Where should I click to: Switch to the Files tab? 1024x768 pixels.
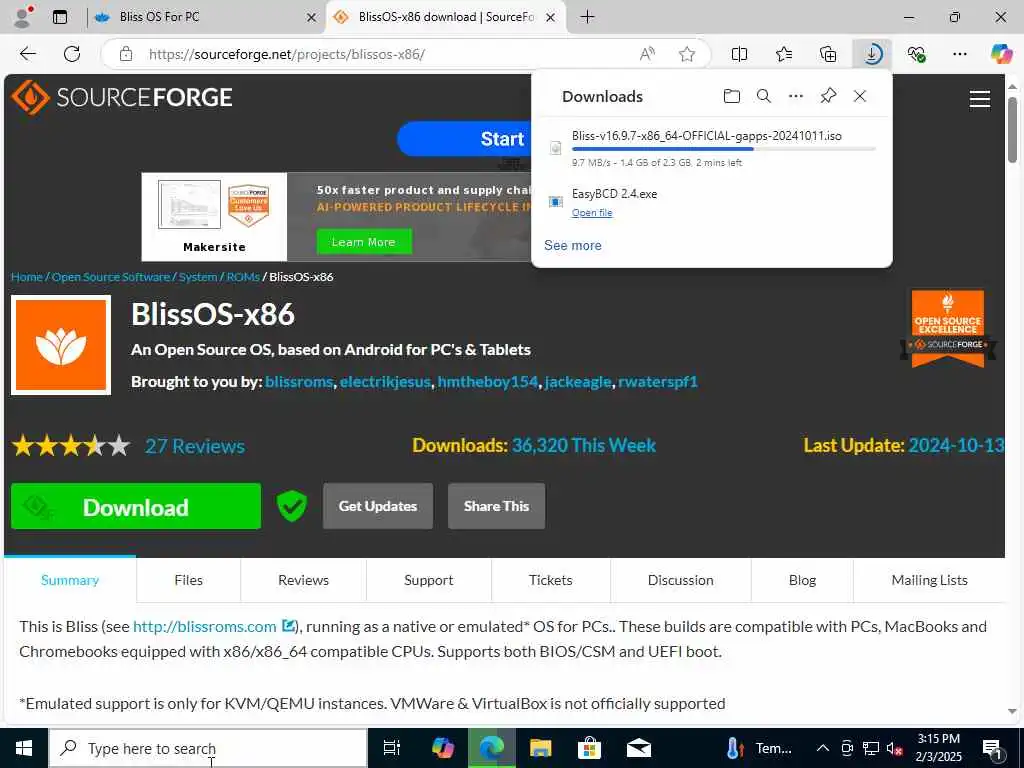click(x=188, y=580)
